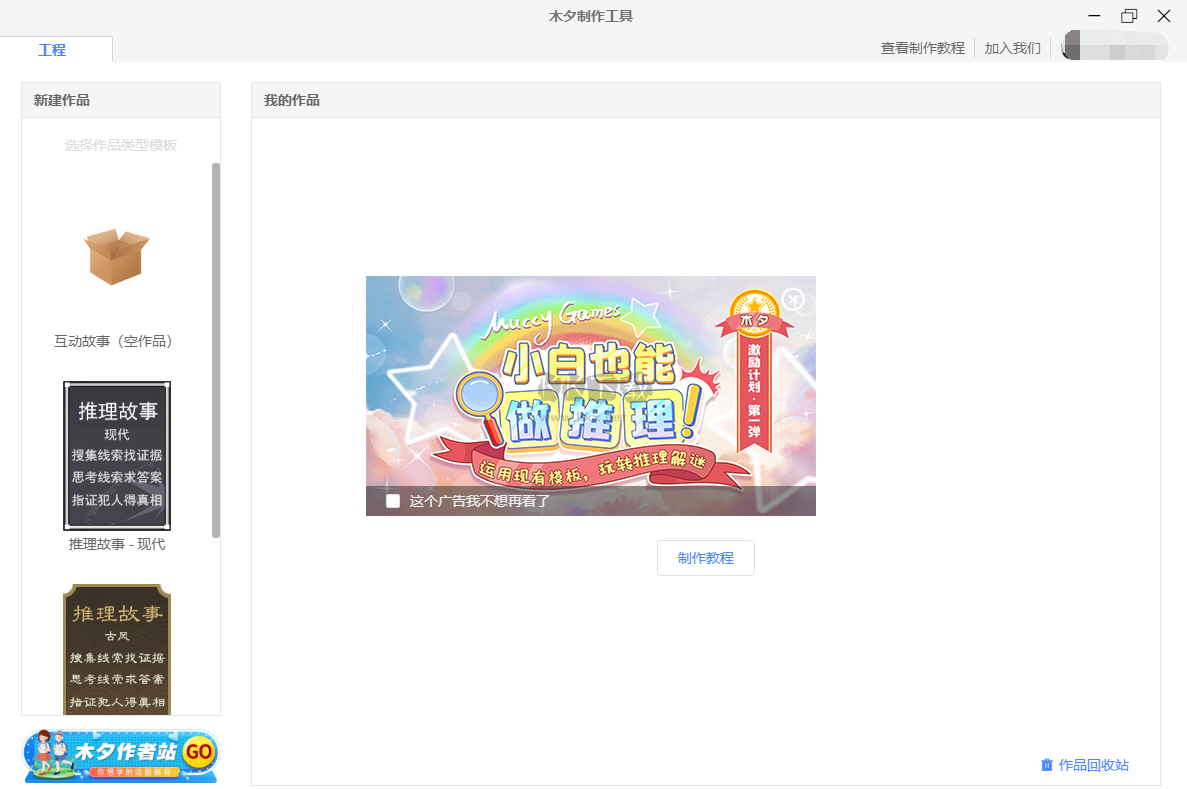Click the minimize icon of the window

coord(1095,16)
